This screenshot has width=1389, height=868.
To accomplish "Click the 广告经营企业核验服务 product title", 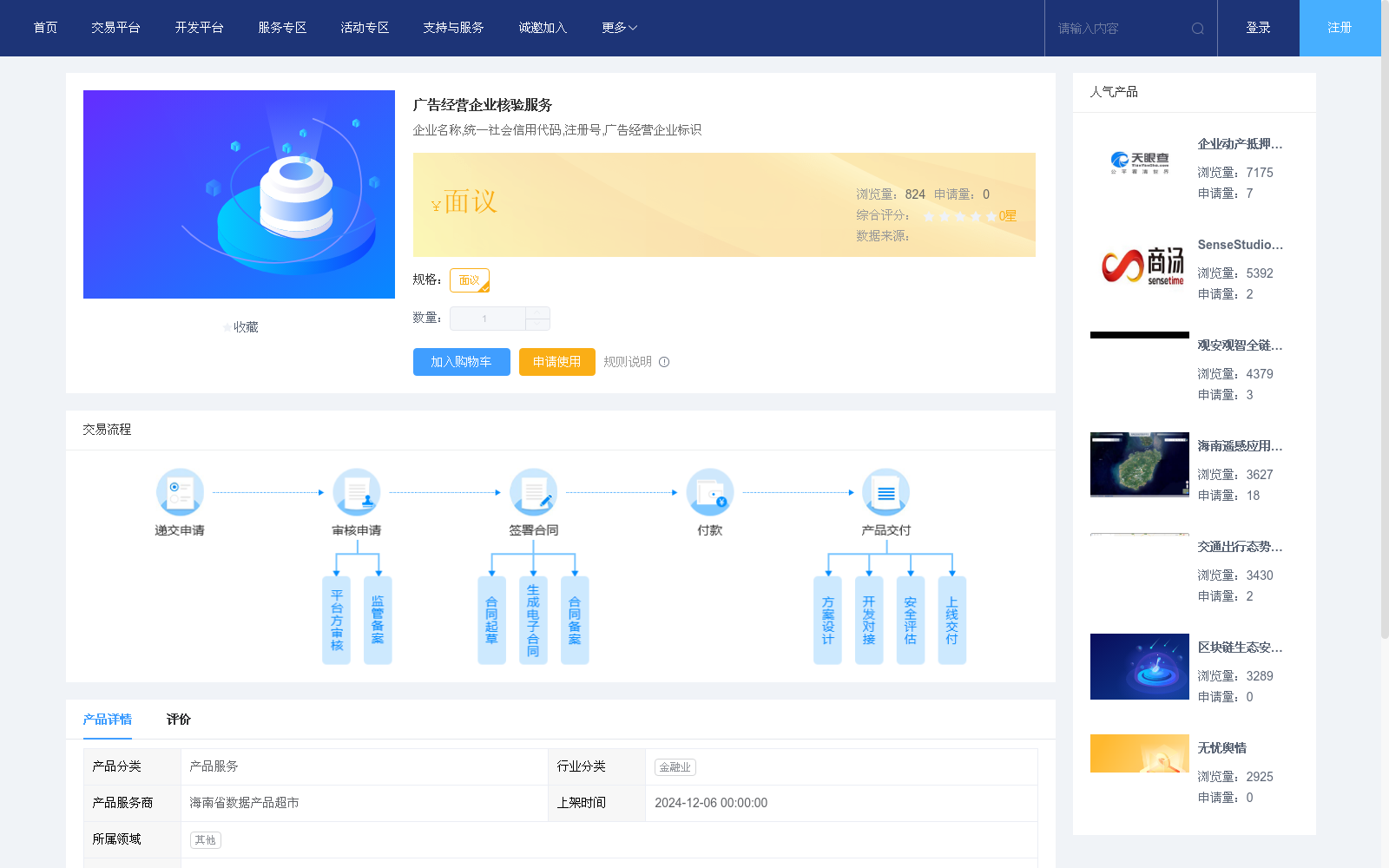I will pos(483,105).
